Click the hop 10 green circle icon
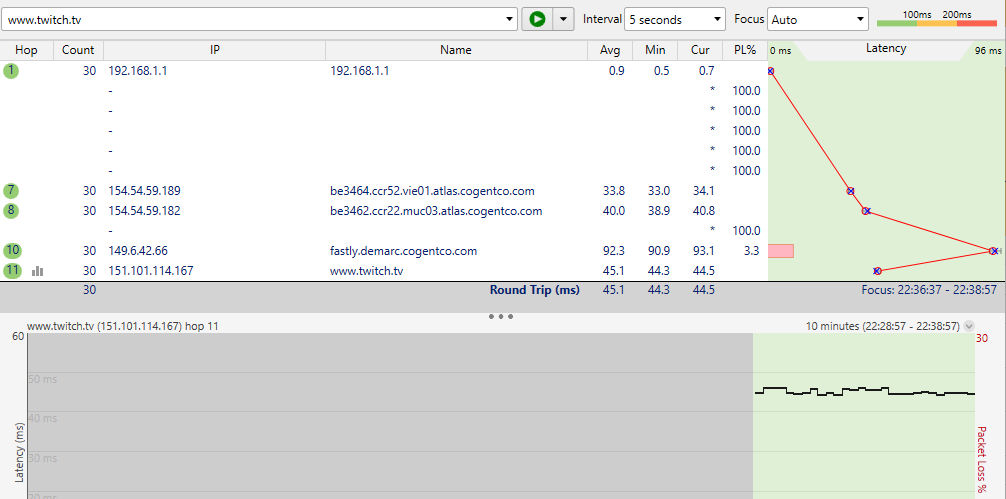Viewport: 1006px width, 499px height. (x=12, y=250)
